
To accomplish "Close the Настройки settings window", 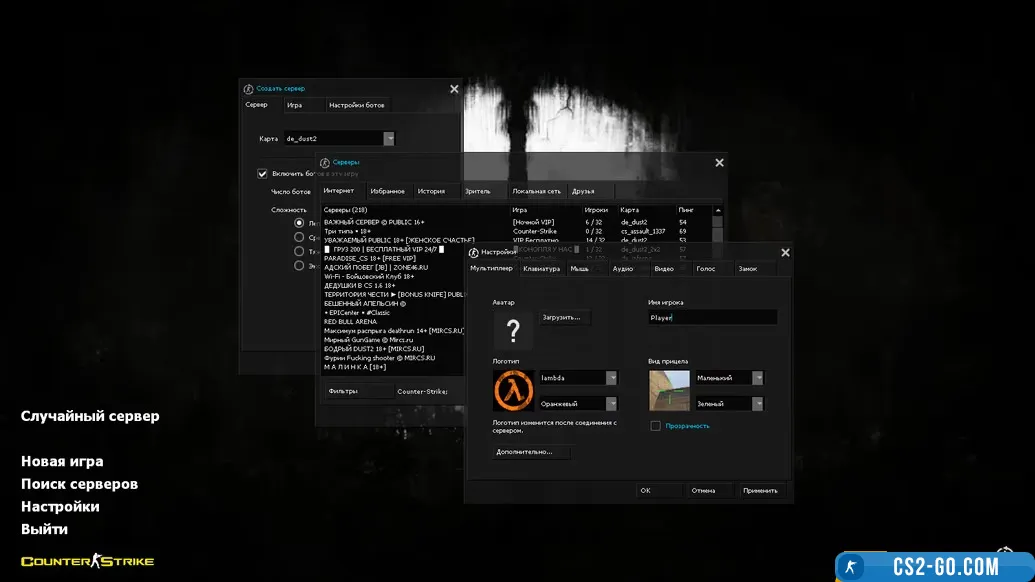I will (x=785, y=253).
